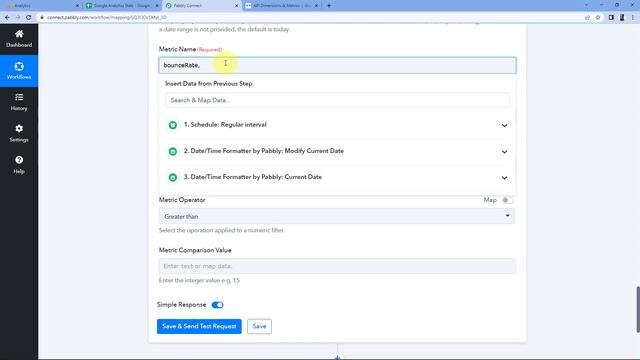Click the Search & Map Data box
The width and height of the screenshot is (640, 360).
337,100
